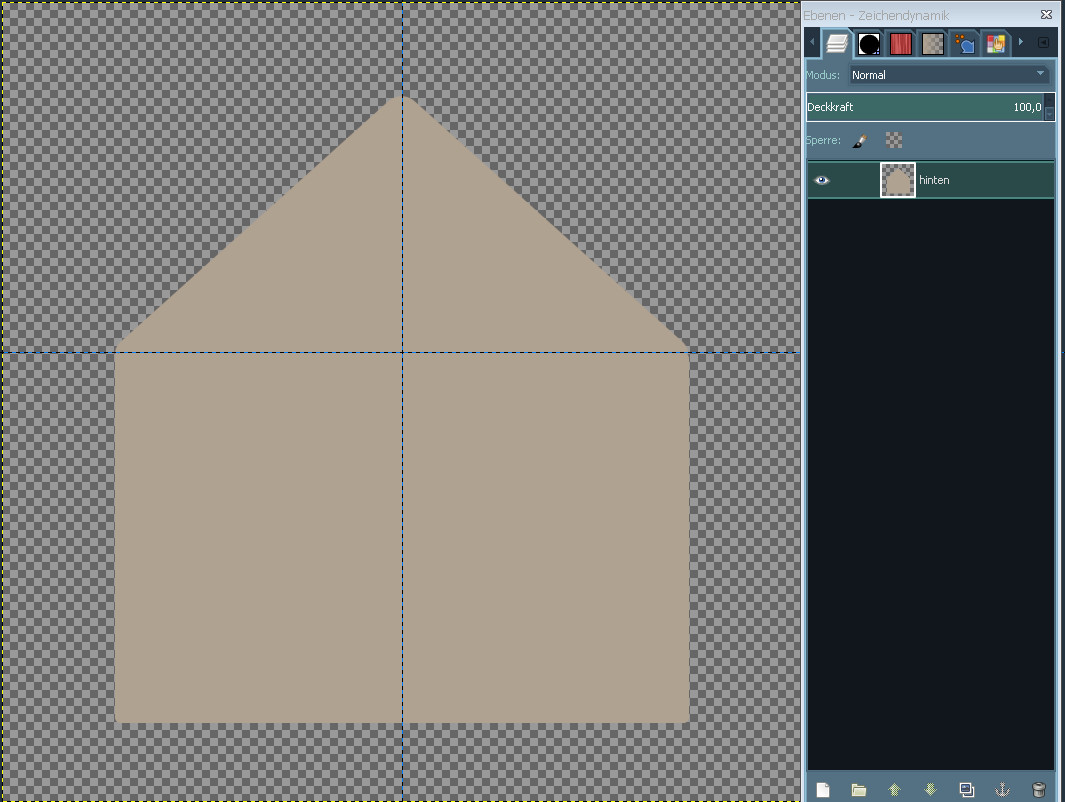The width and height of the screenshot is (1065, 802).
Task: Anchor the floating layer
Action: tap(1002, 789)
